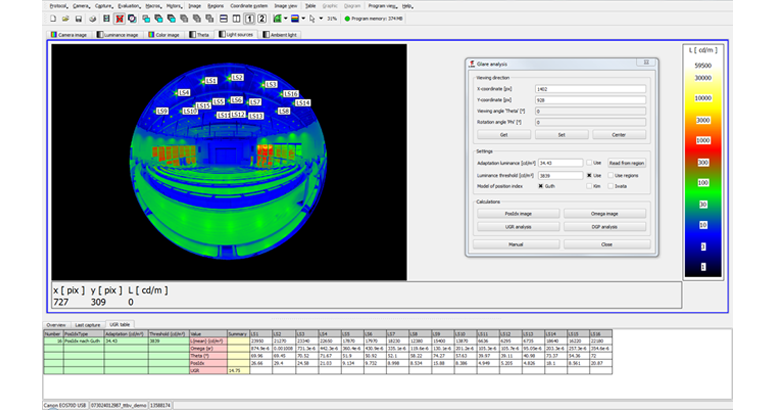Open the Camera menu
The height and width of the screenshot is (410, 775).
[81, 6]
